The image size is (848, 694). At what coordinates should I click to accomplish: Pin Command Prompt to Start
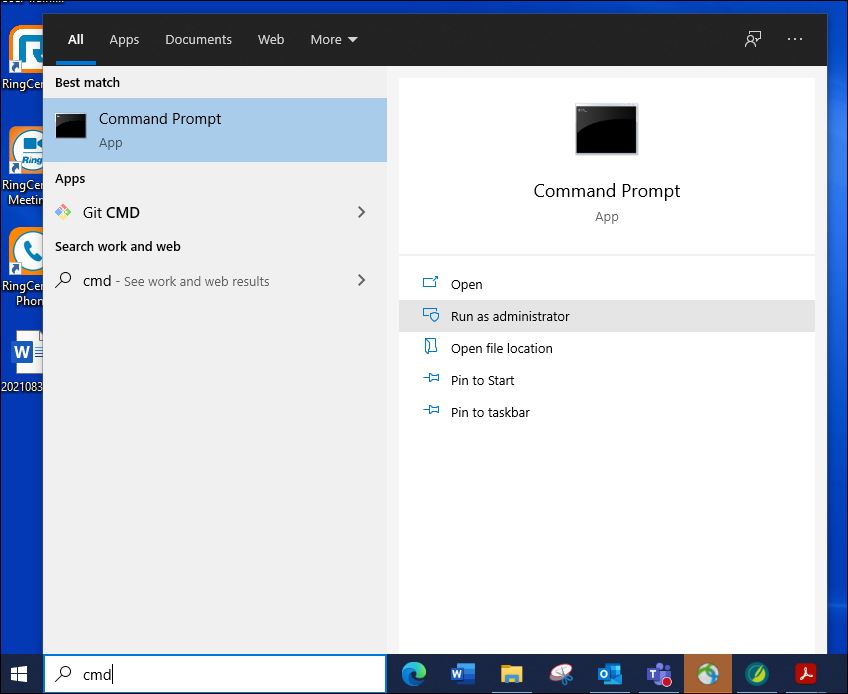pos(606,380)
